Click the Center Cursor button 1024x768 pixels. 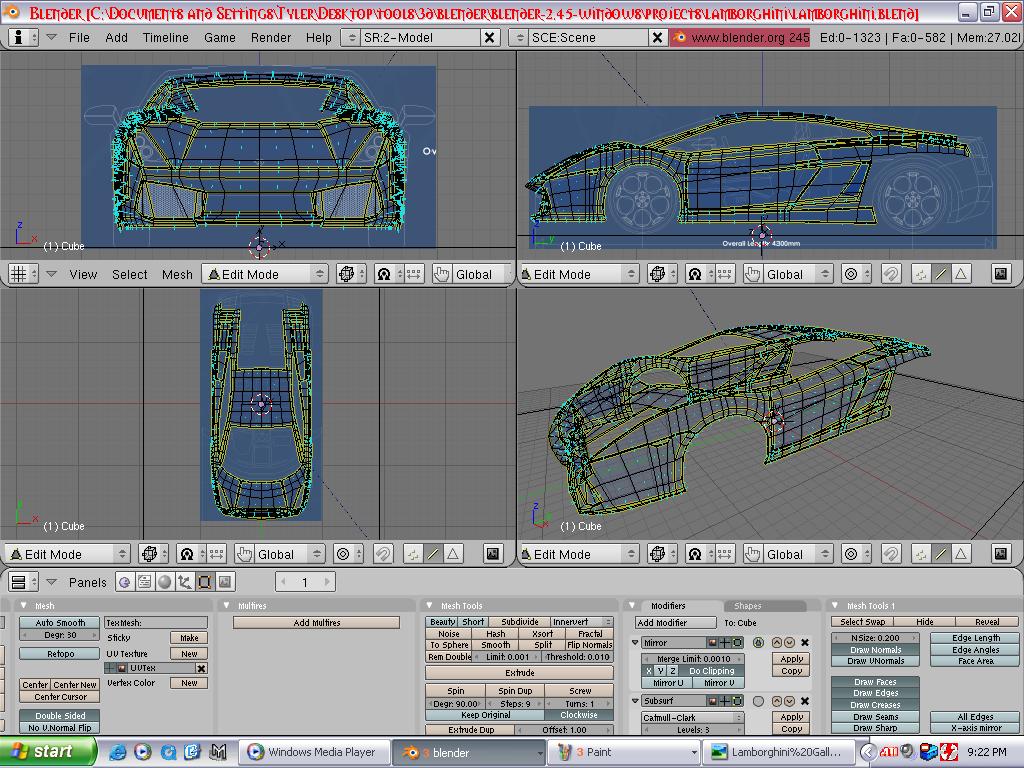tap(60, 697)
